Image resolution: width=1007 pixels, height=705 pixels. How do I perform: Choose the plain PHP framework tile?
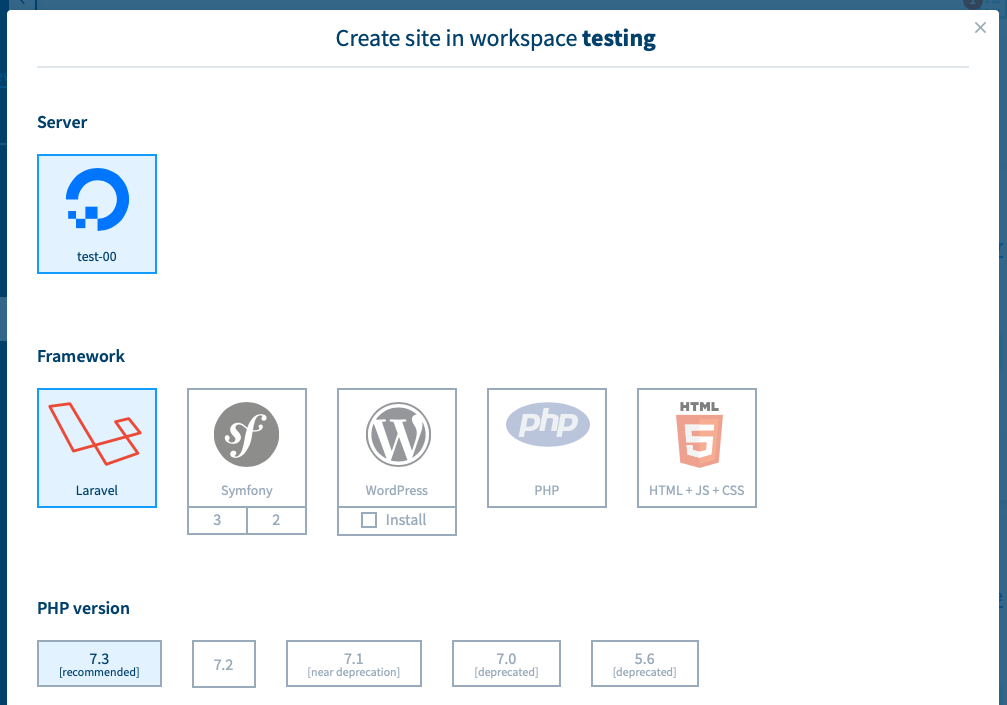pos(547,448)
